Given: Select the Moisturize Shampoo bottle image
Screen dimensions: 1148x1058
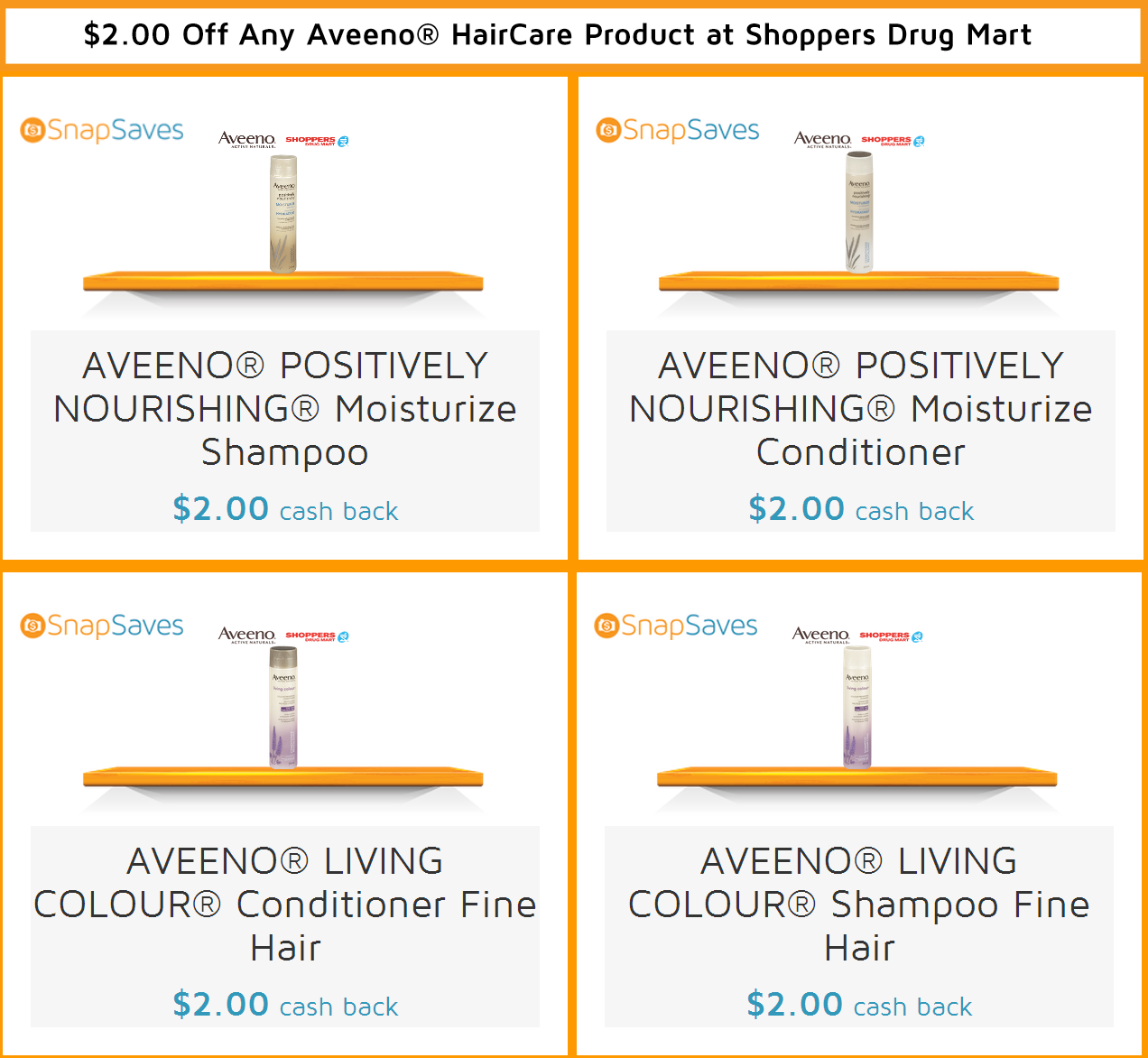Looking at the screenshot, I should tap(283, 215).
